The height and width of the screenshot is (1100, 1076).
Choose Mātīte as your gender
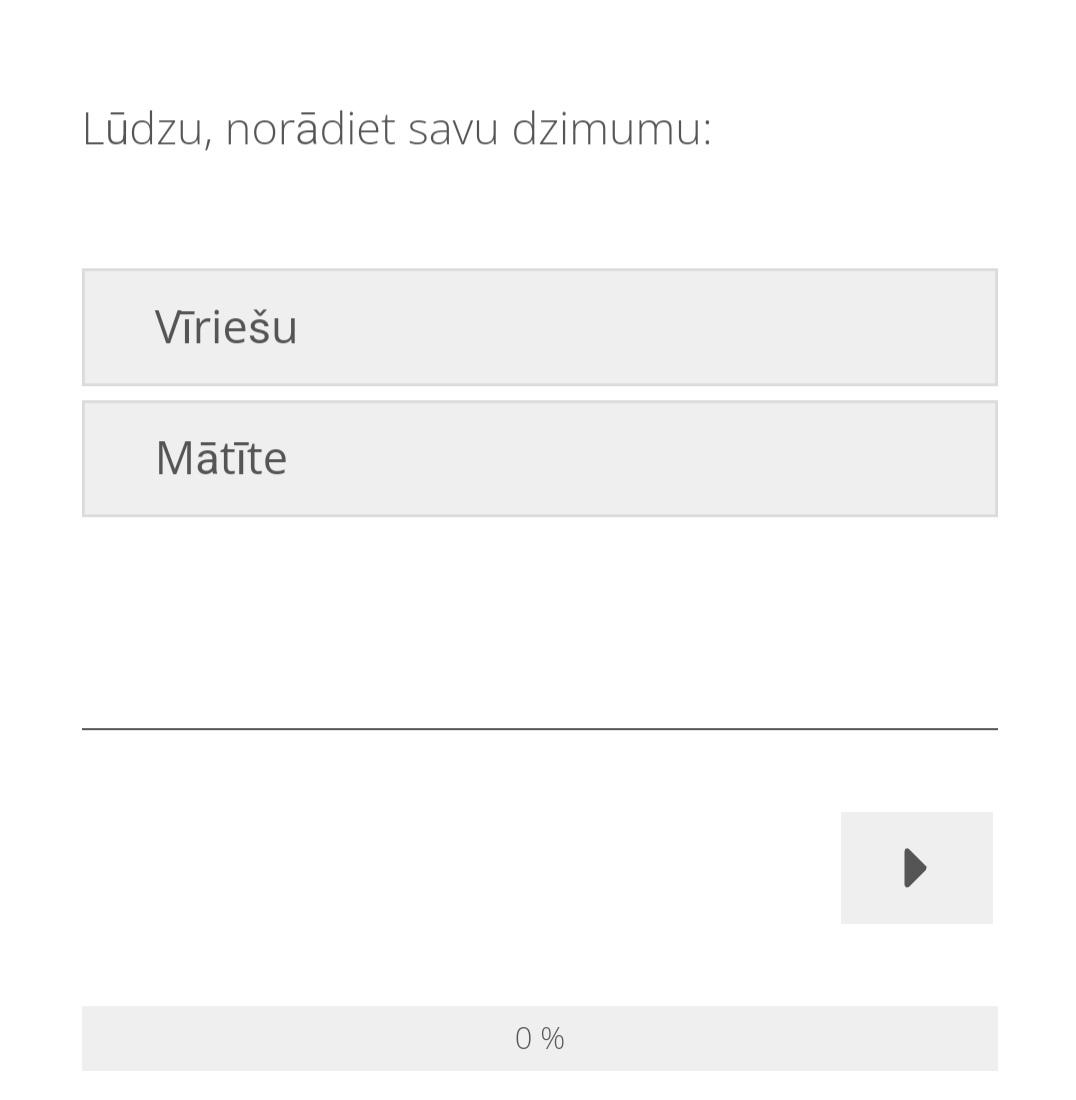[539, 459]
